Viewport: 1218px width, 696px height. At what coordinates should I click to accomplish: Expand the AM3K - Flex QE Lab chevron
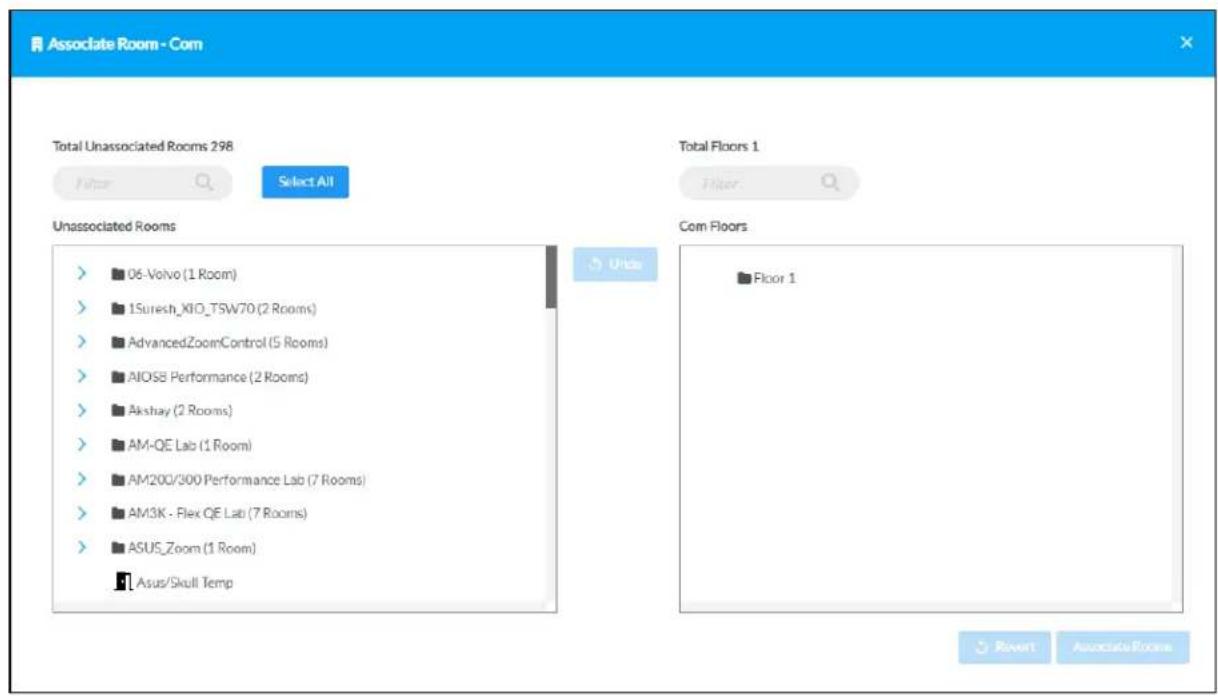point(81,514)
